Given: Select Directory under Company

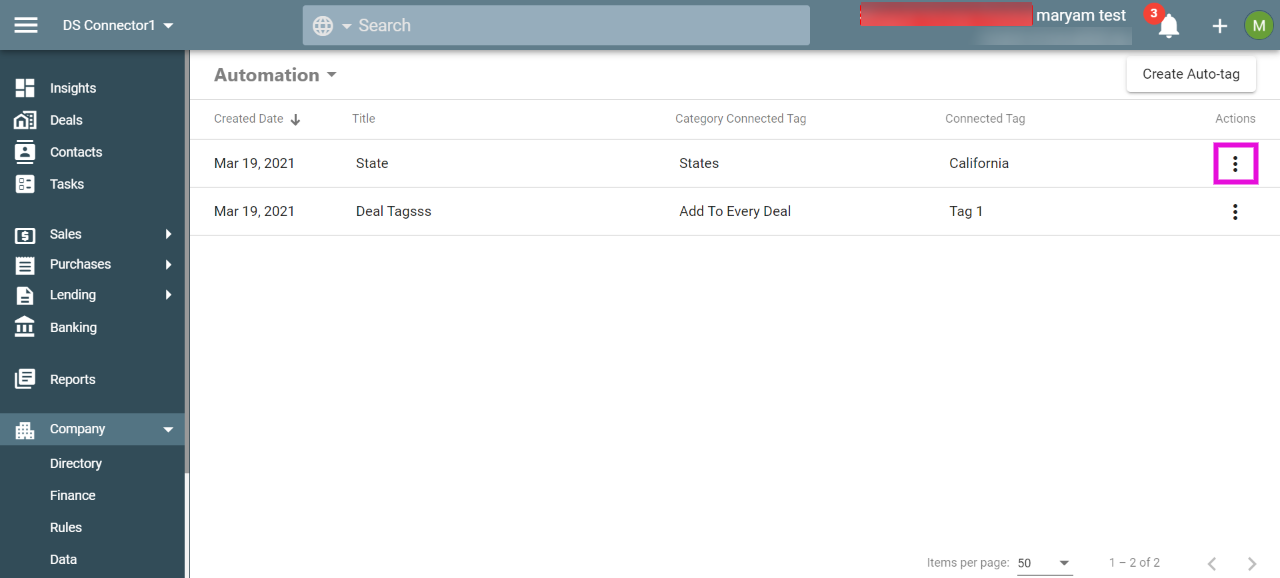Looking at the screenshot, I should click(x=76, y=464).
